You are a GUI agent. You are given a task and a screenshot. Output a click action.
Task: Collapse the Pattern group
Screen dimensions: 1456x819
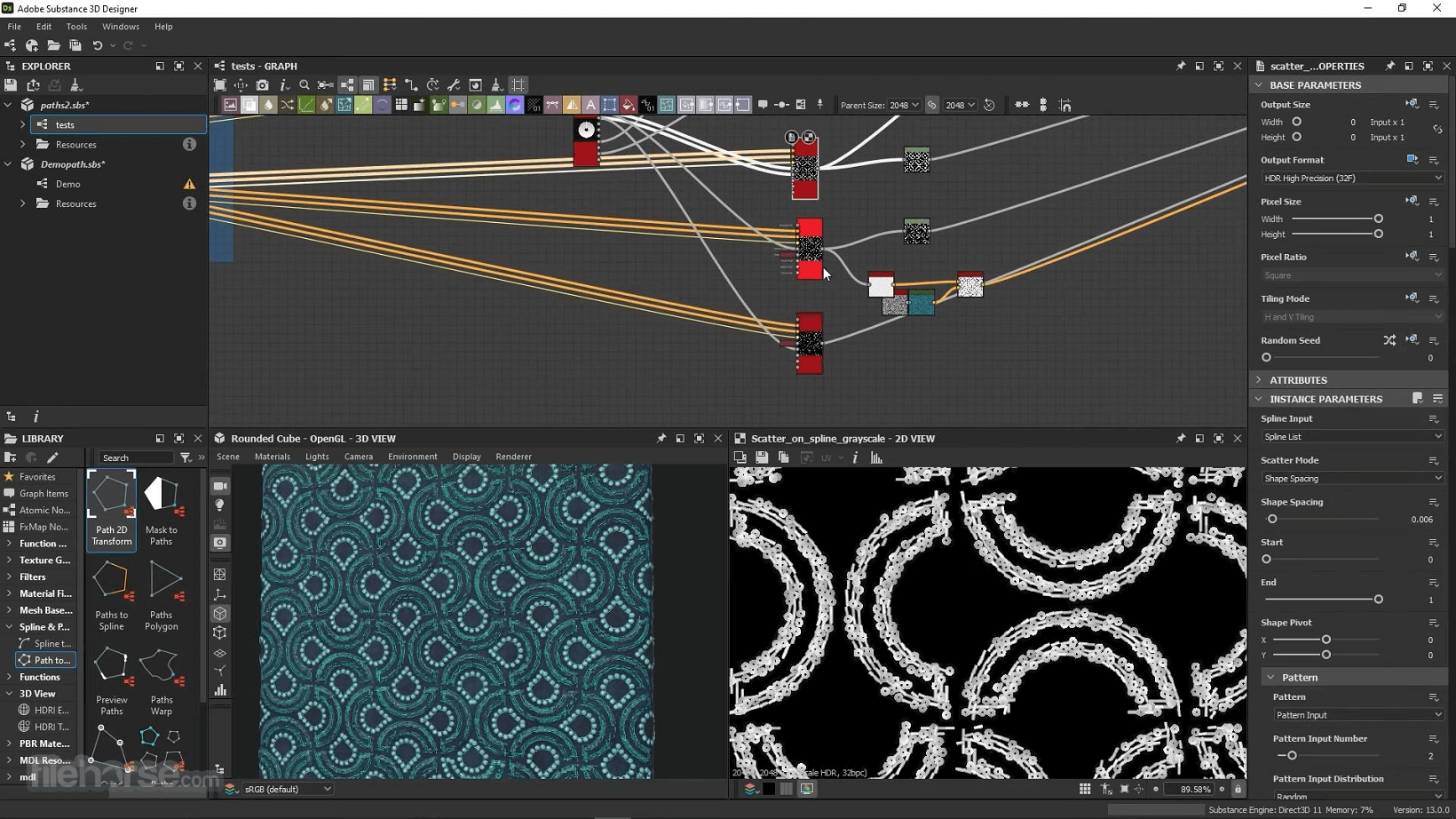pos(1270,677)
